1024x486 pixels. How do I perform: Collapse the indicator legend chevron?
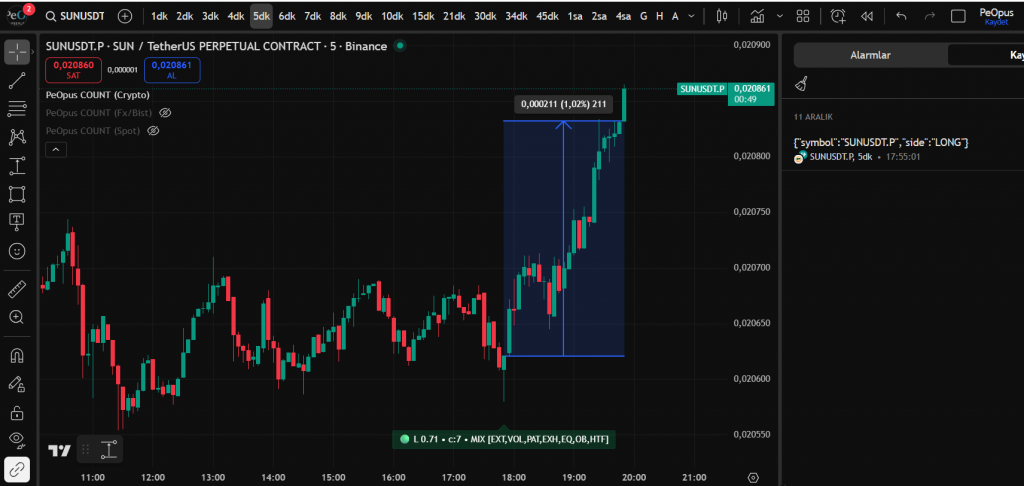[x=56, y=150]
